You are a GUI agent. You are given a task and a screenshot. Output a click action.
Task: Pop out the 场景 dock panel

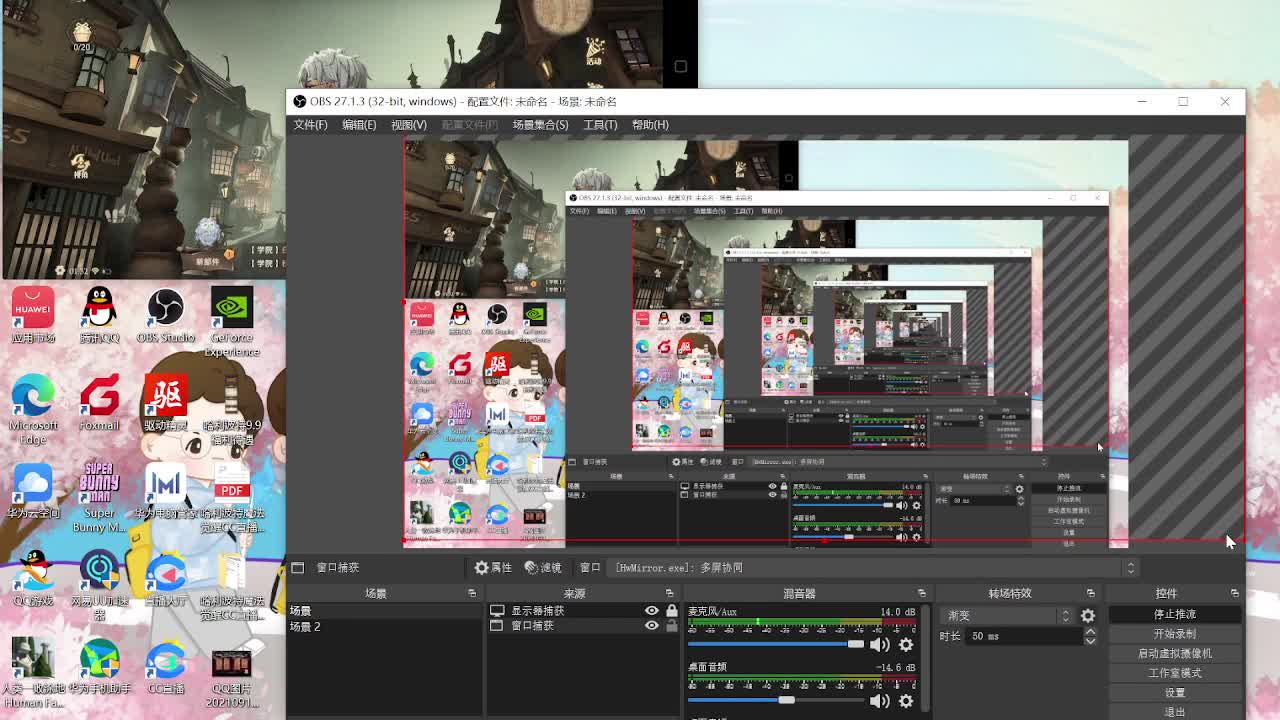tap(472, 593)
